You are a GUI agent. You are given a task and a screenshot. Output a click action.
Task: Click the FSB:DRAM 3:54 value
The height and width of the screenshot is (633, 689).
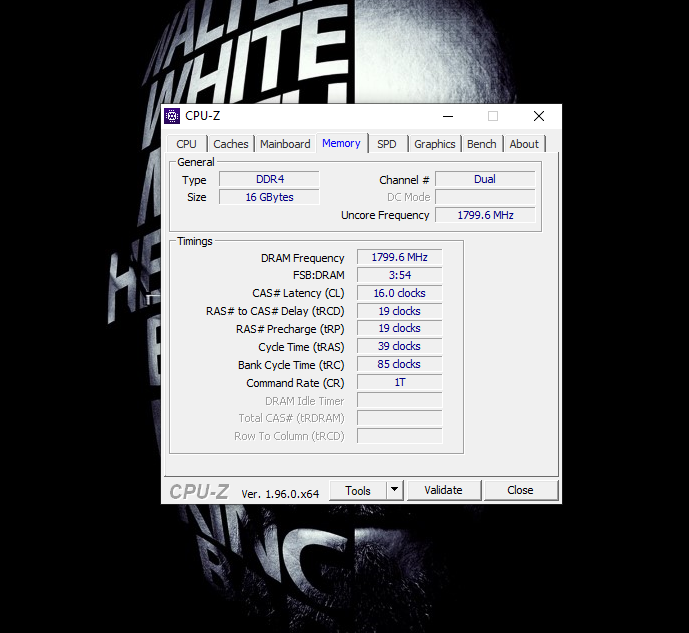(x=399, y=275)
